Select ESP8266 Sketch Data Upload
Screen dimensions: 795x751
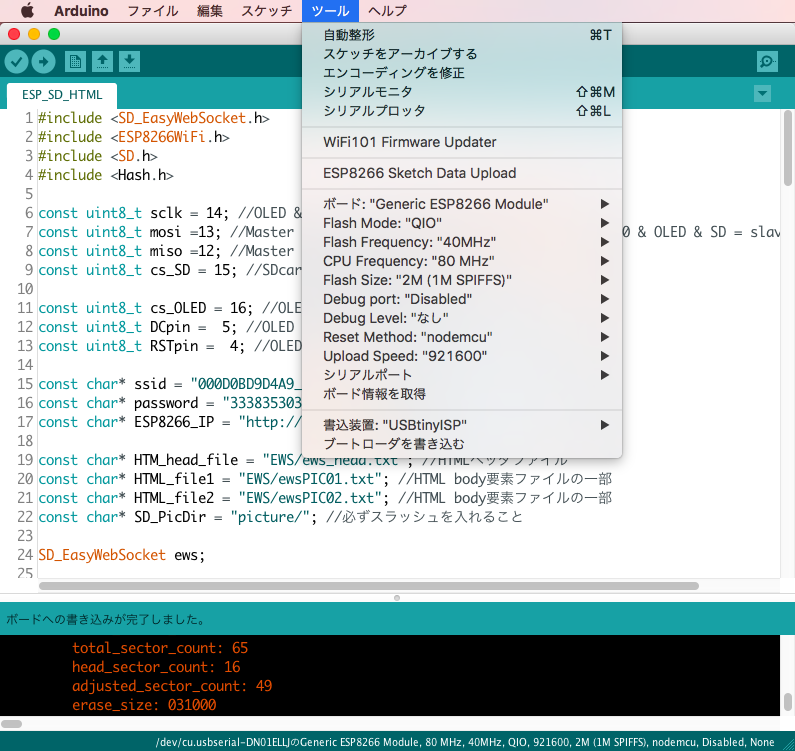[x=462, y=173]
